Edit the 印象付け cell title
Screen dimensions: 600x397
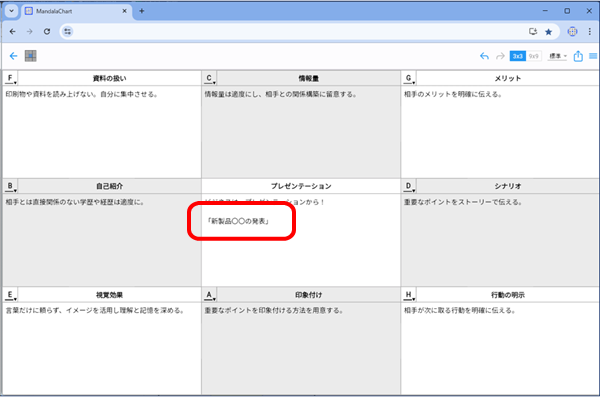coord(308,295)
